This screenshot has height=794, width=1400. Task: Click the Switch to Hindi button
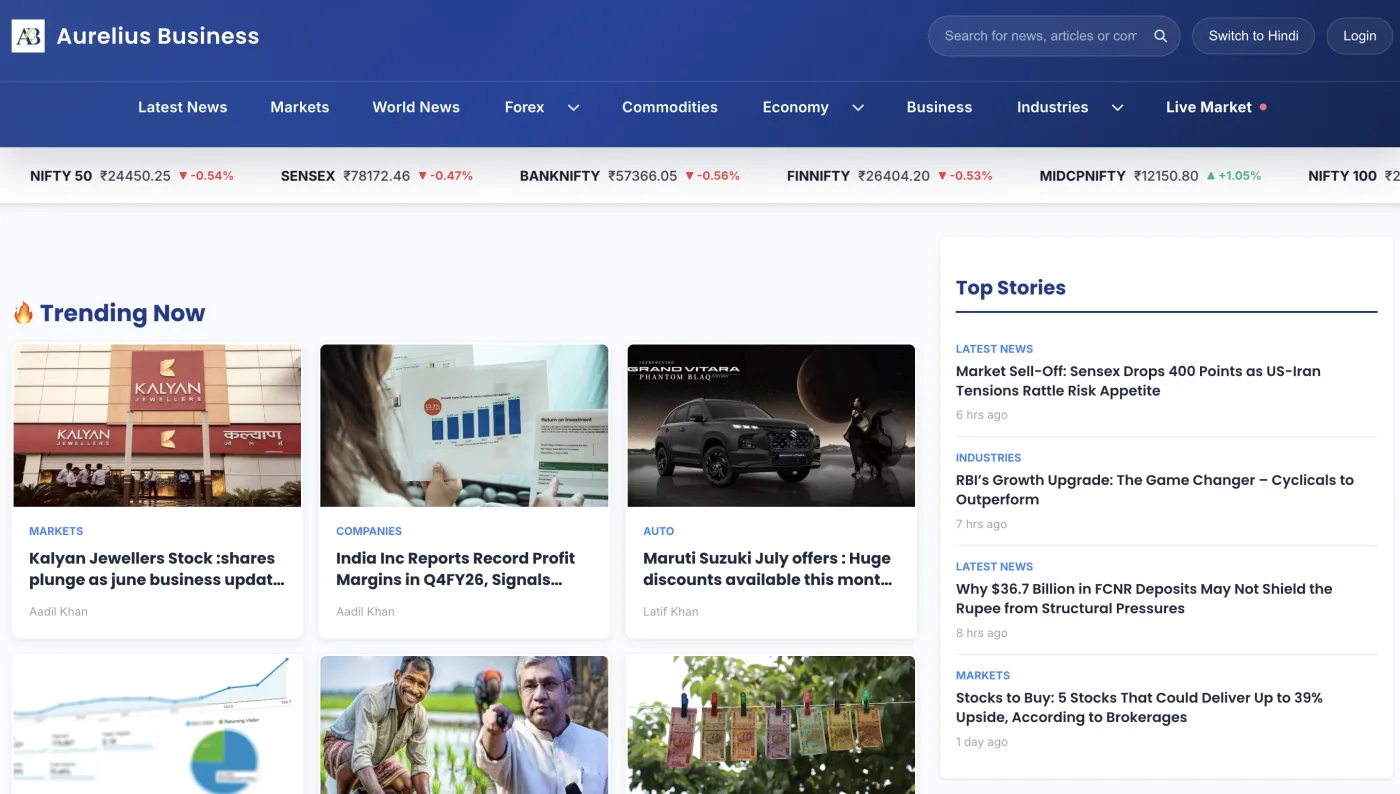1253,36
